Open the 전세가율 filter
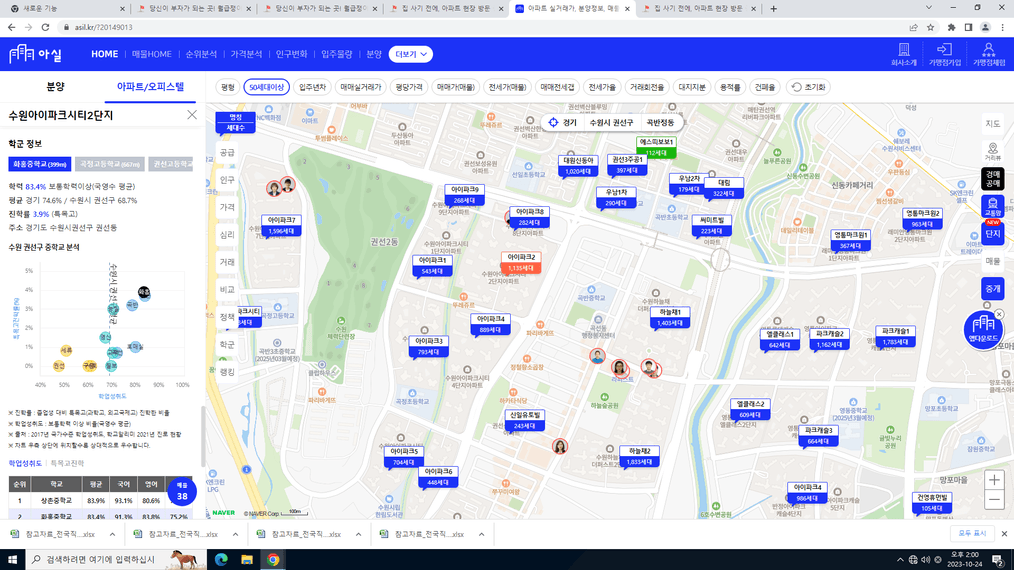 pos(601,87)
